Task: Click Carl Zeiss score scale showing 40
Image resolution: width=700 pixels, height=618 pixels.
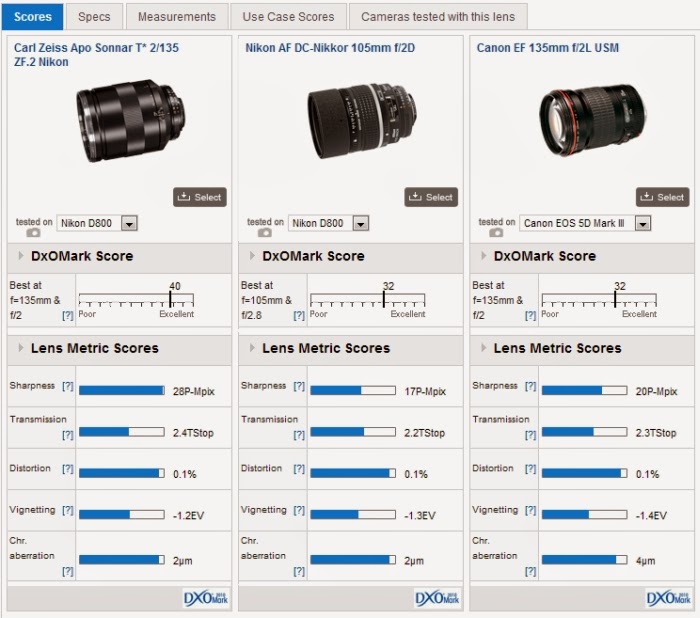Action: point(136,299)
